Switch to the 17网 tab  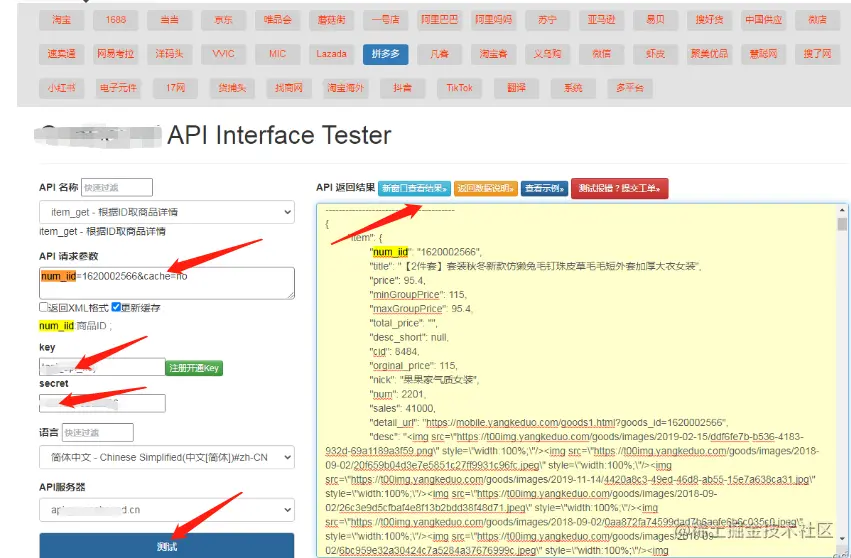pyautogui.click(x=175, y=88)
